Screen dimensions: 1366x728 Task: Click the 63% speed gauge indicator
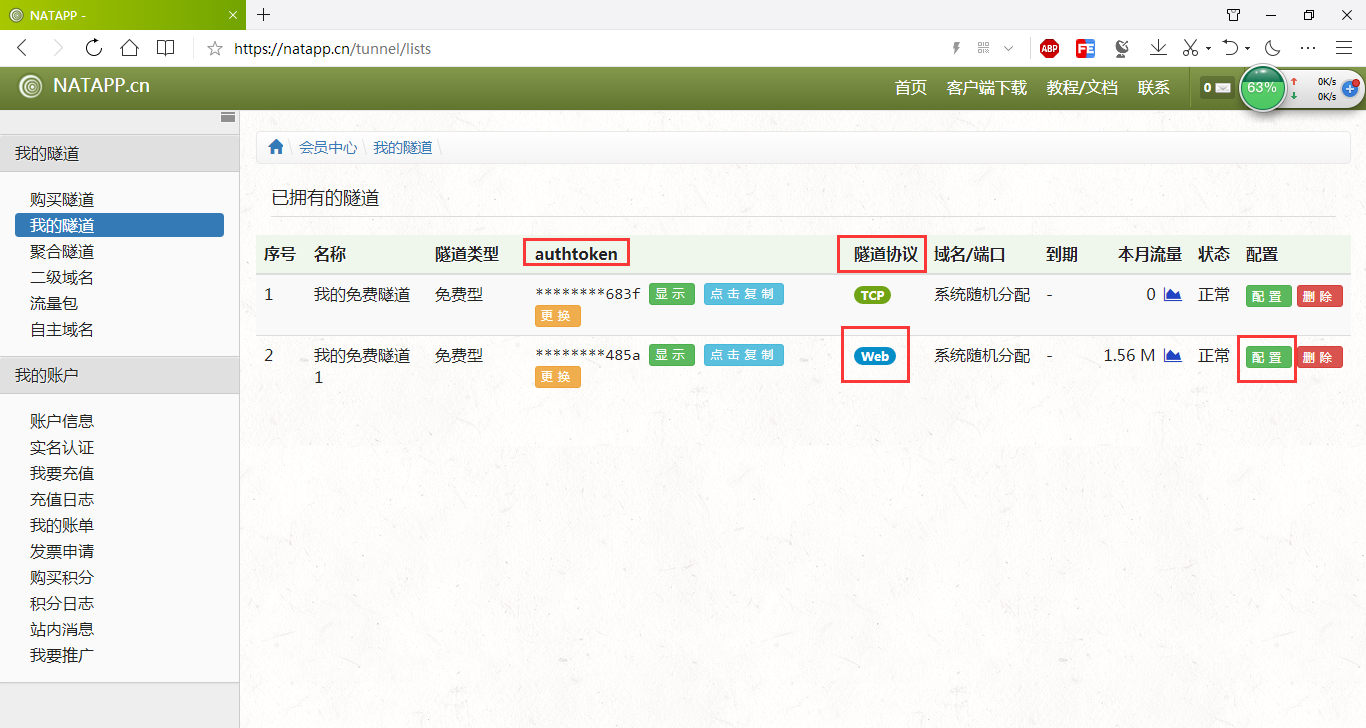pos(1262,89)
